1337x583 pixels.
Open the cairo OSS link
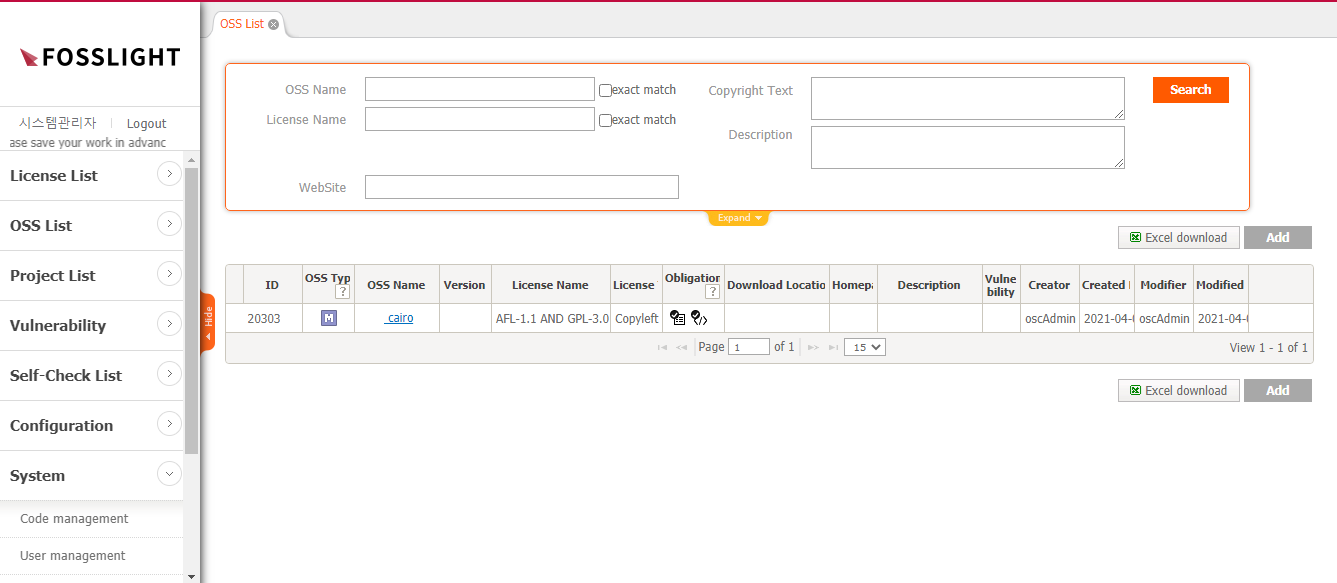[399, 319]
